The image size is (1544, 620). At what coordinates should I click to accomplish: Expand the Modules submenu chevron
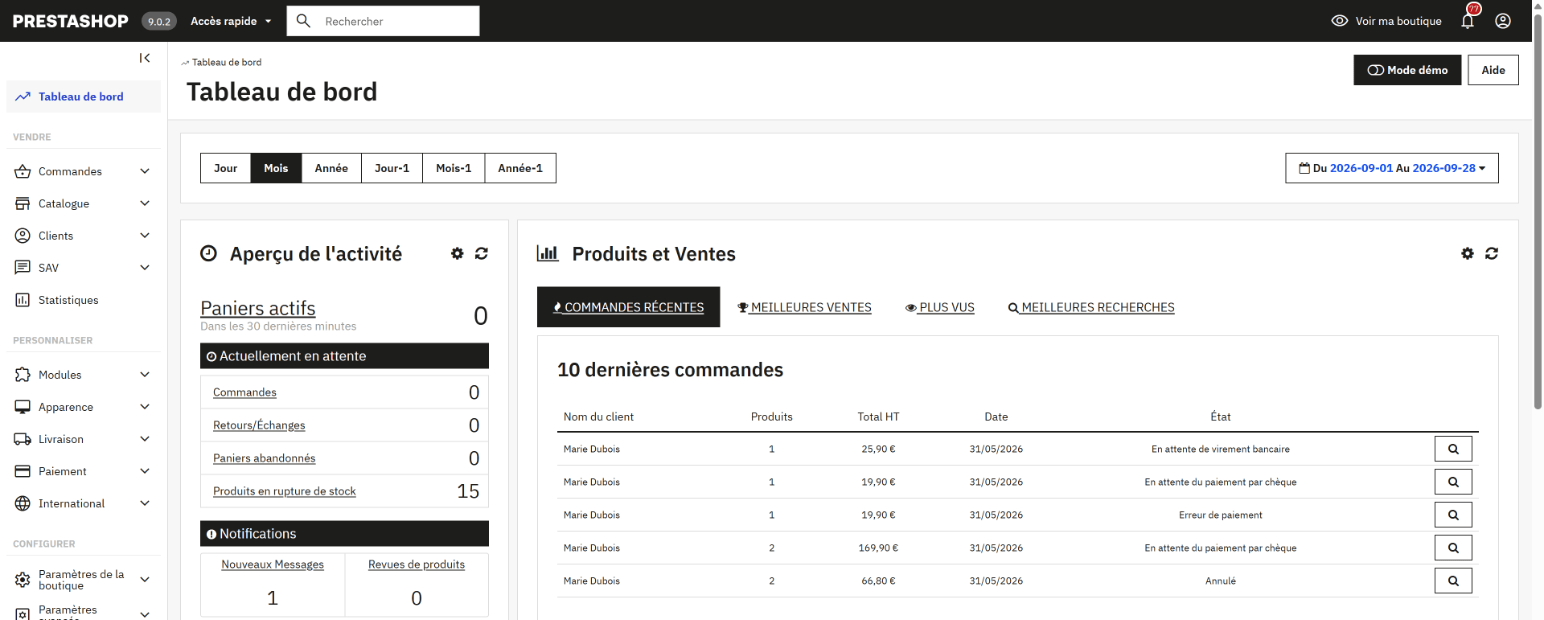[x=145, y=375]
